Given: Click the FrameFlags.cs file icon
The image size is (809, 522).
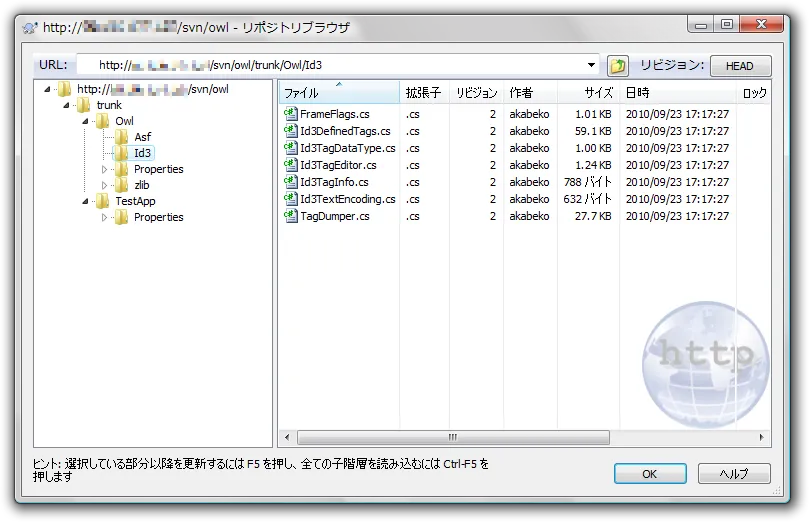Looking at the screenshot, I should tap(291, 114).
